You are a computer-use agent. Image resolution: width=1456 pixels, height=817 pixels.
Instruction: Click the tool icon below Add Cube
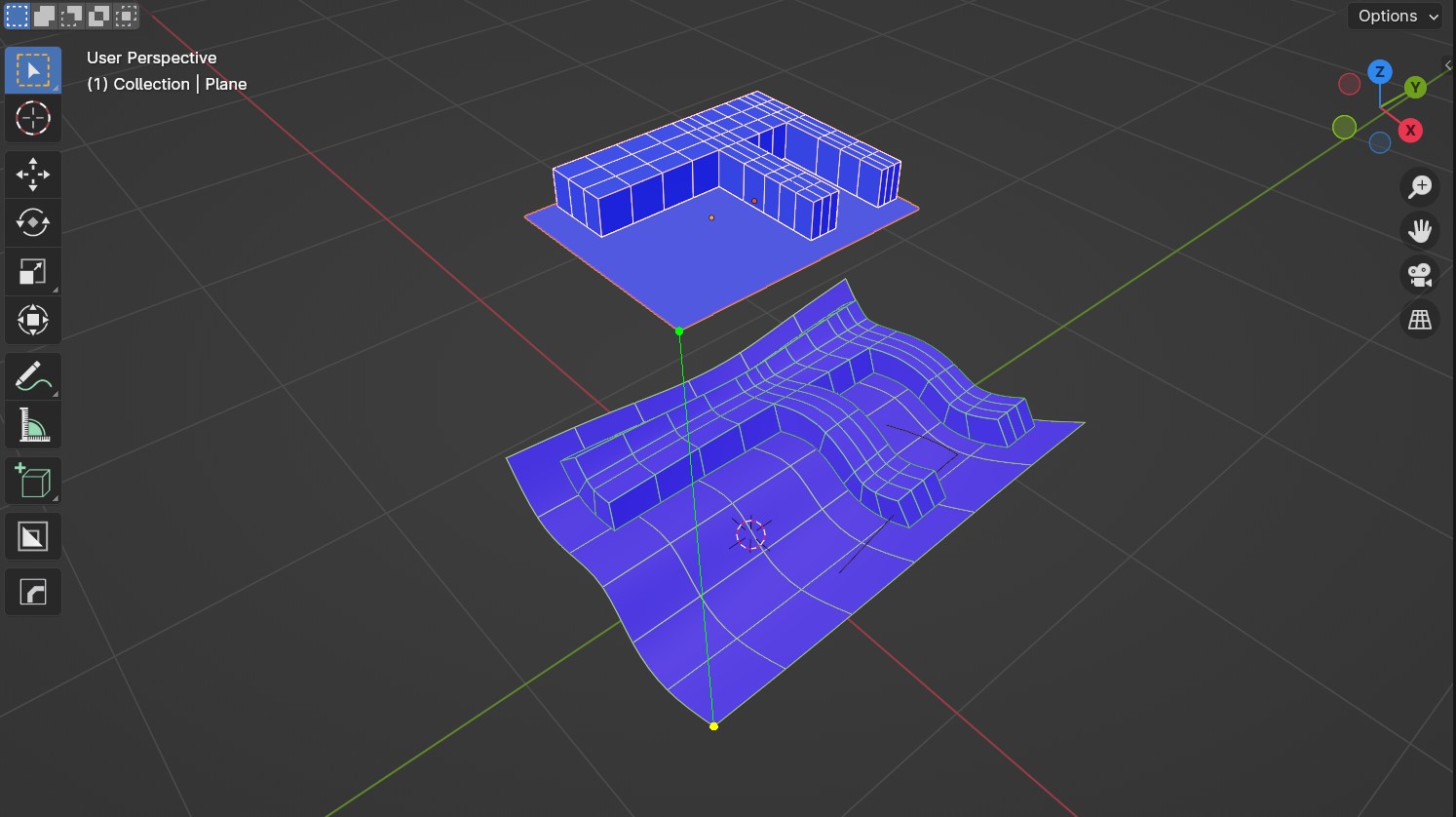coord(33,536)
